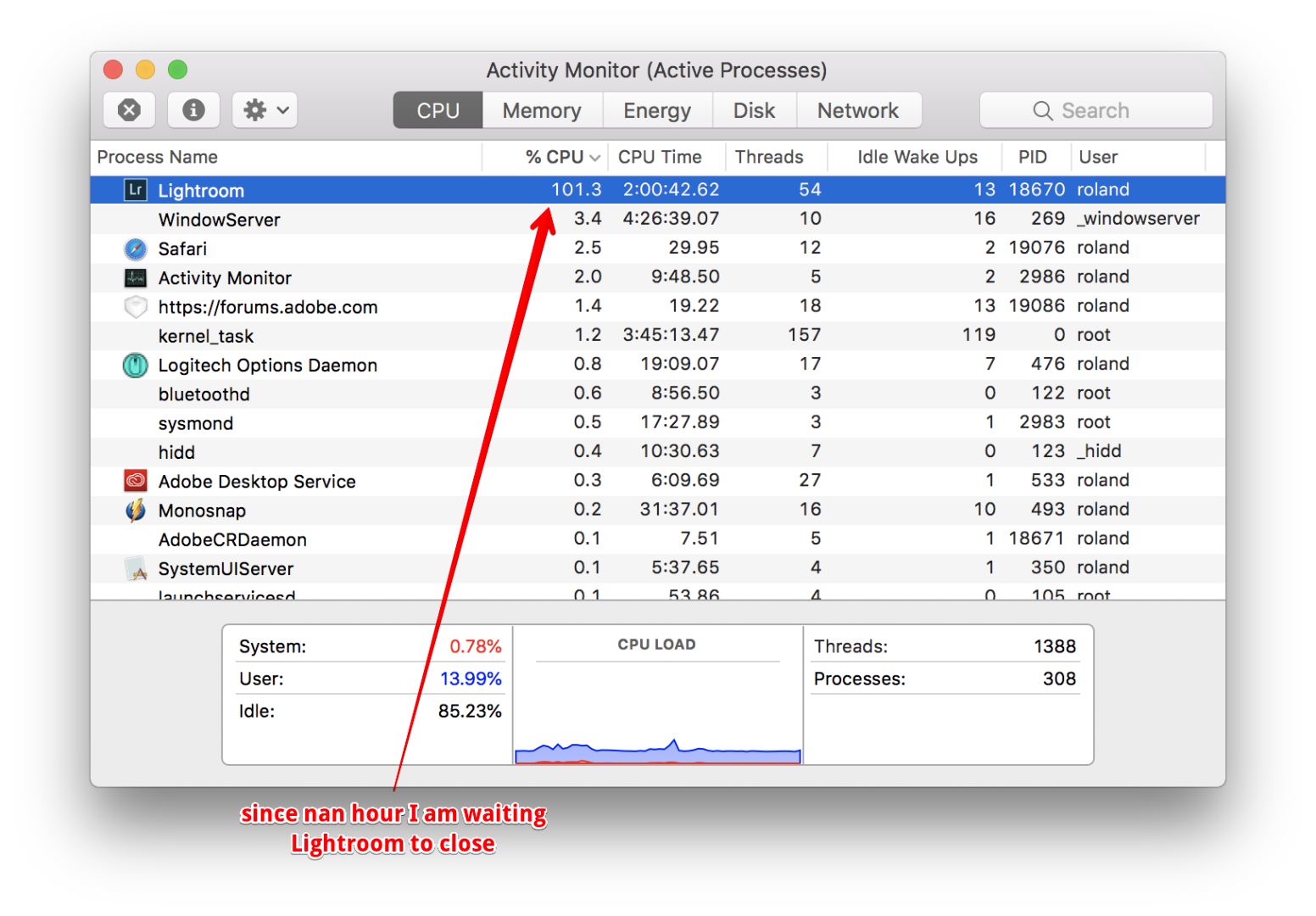
Task: Zoom the Activity Monitor window
Action: coord(177,70)
